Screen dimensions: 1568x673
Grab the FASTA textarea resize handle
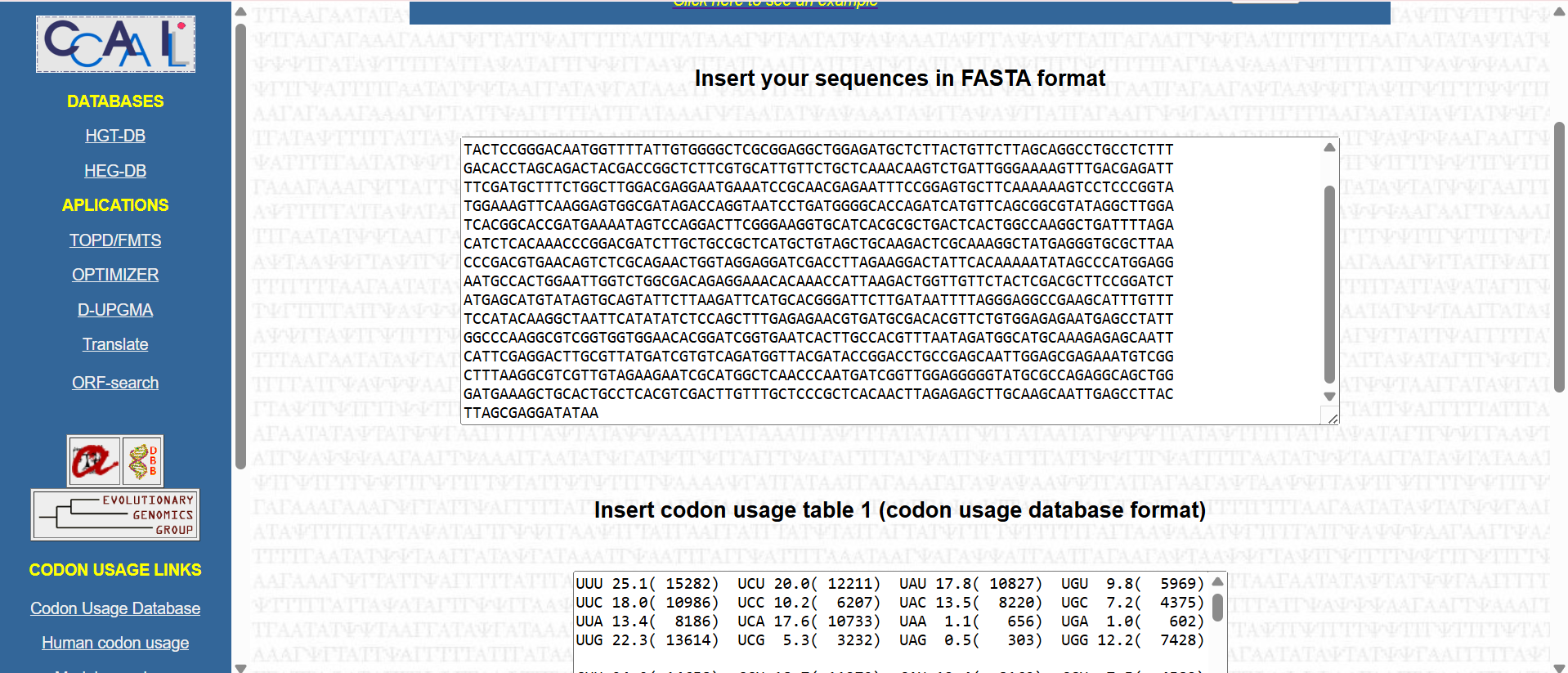coord(1332,417)
